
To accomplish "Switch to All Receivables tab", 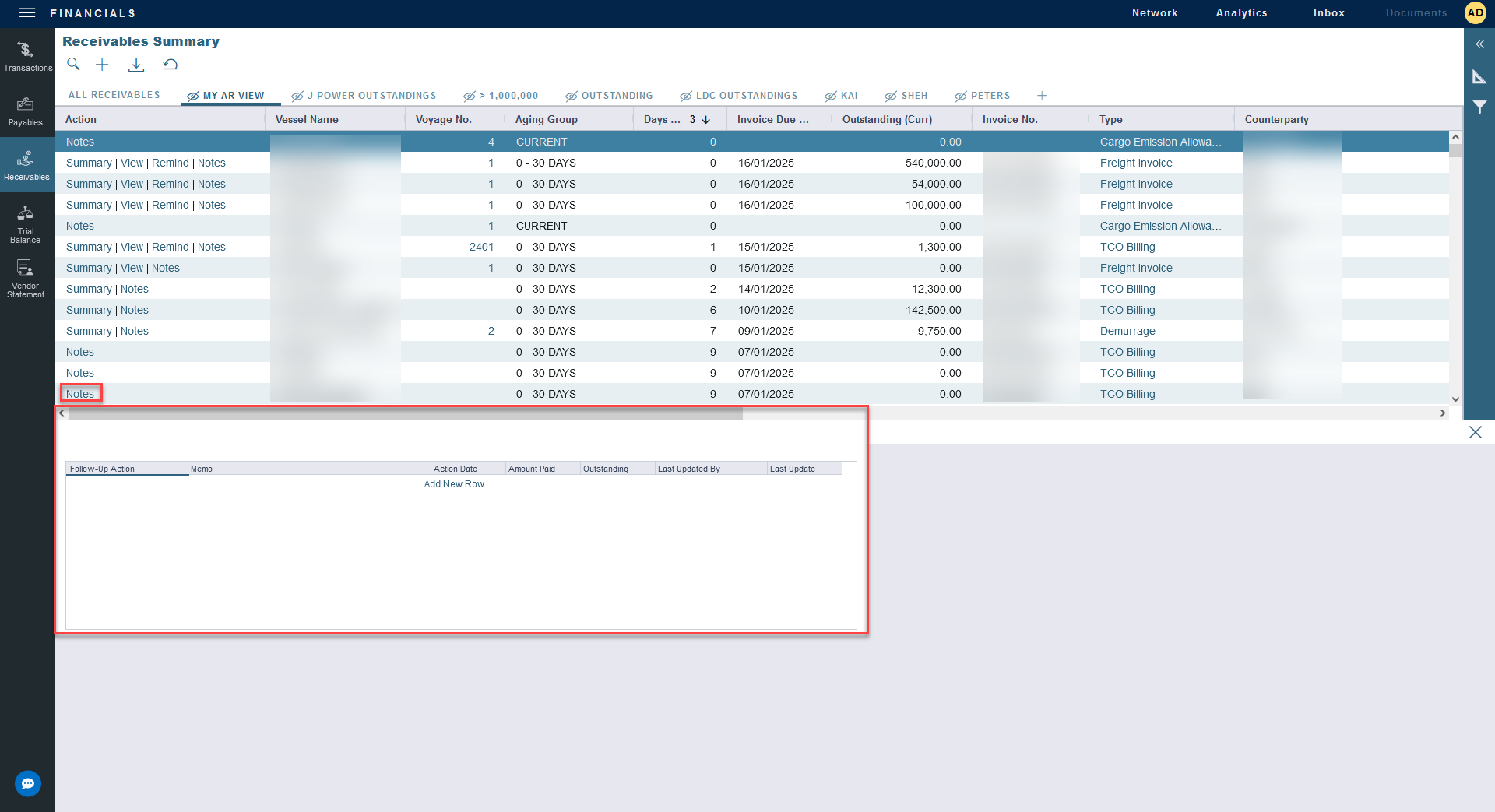I will pos(114,95).
